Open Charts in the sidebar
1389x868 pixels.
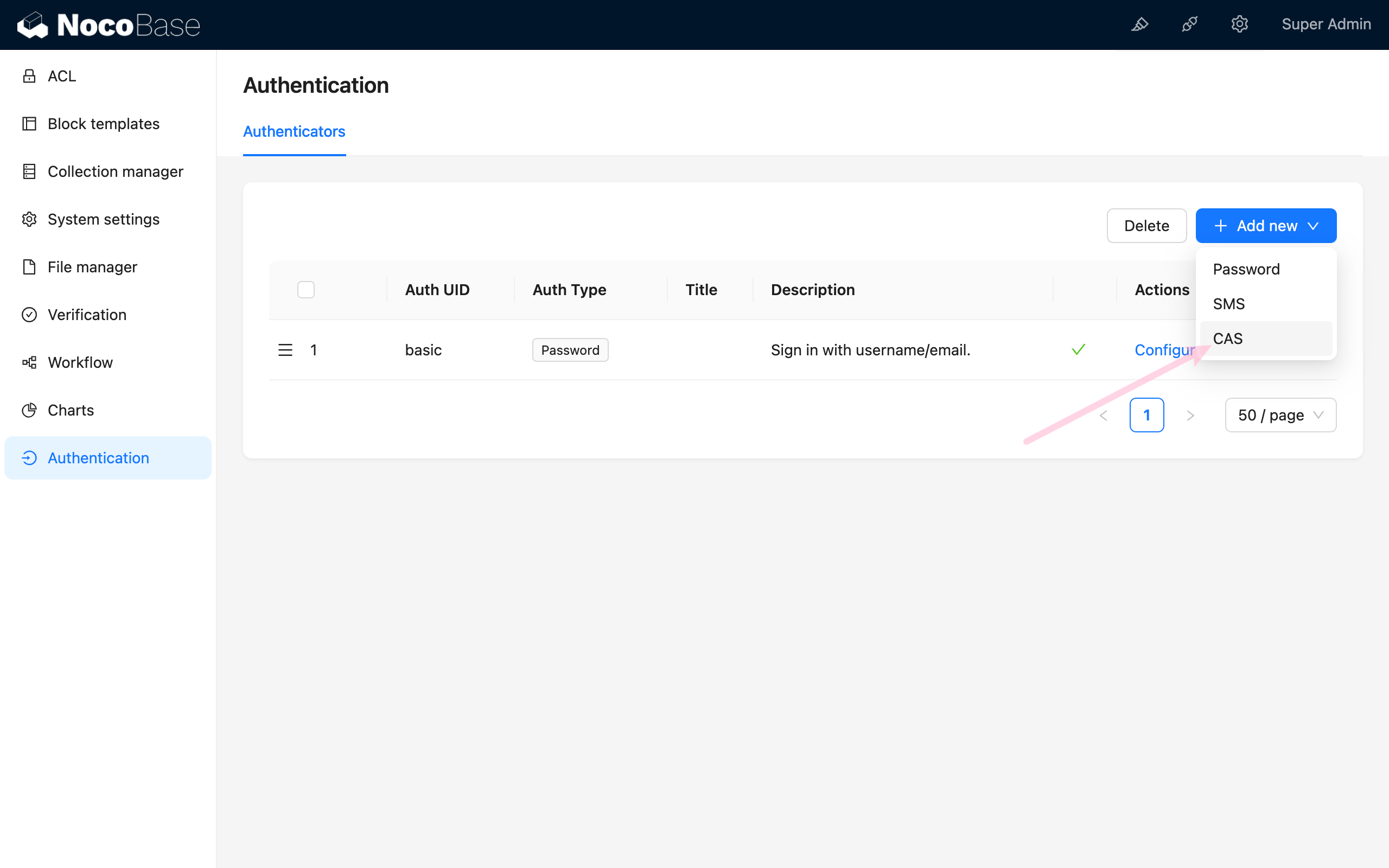click(x=70, y=410)
